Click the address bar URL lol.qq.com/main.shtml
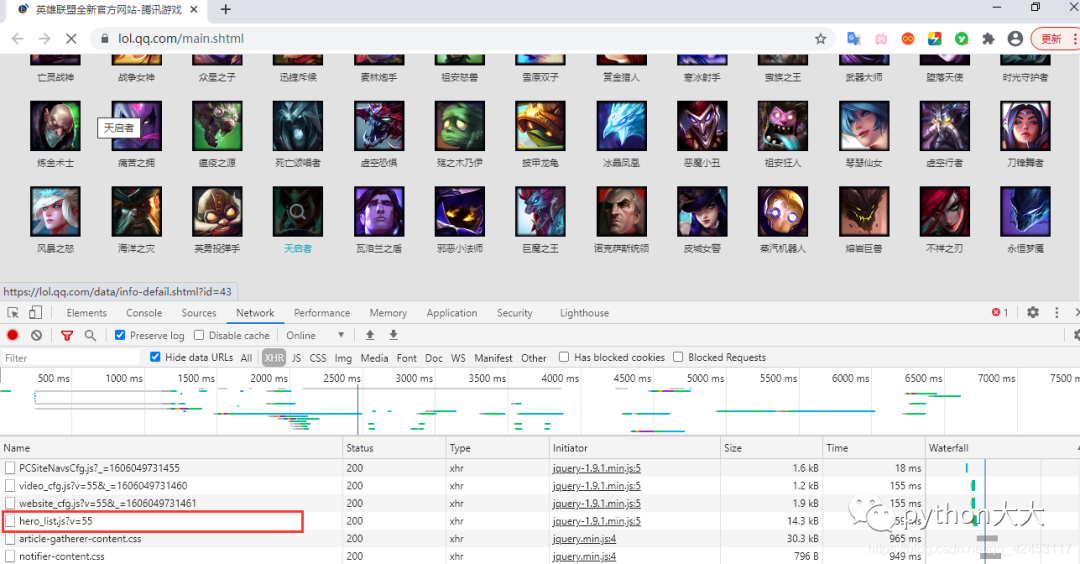This screenshot has height=564, width=1080. 181,39
